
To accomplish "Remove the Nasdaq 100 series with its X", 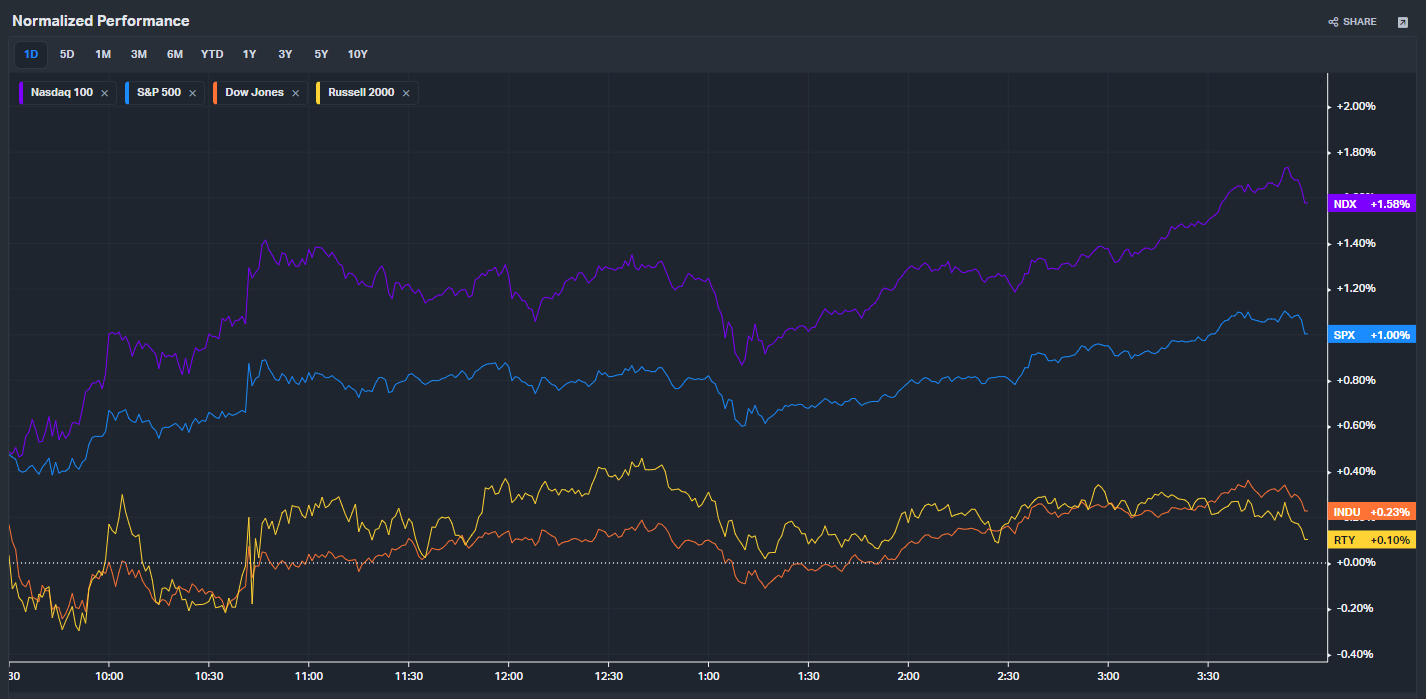I will (x=105, y=93).
